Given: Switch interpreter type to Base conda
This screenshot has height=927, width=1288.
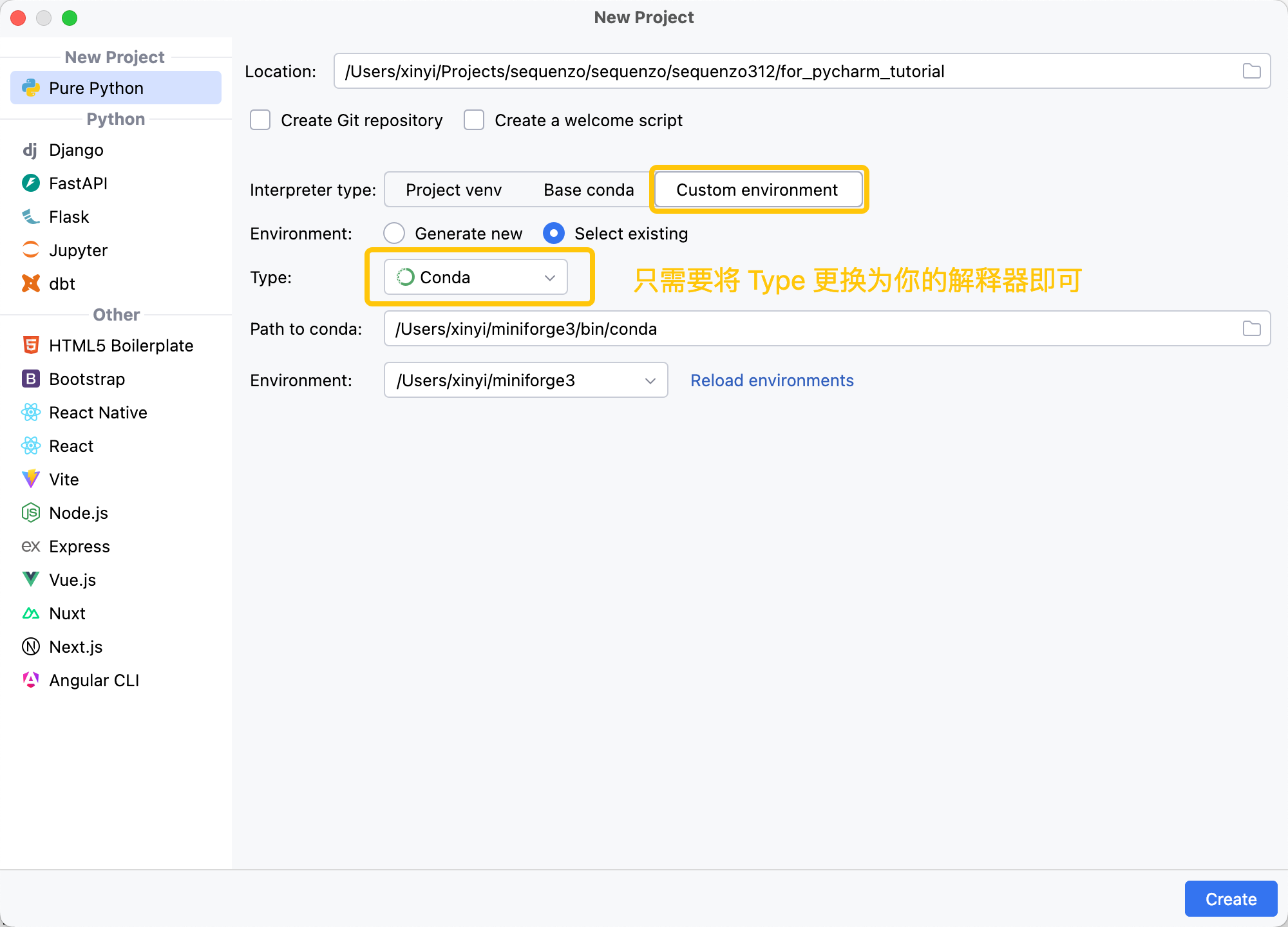Looking at the screenshot, I should coord(588,189).
